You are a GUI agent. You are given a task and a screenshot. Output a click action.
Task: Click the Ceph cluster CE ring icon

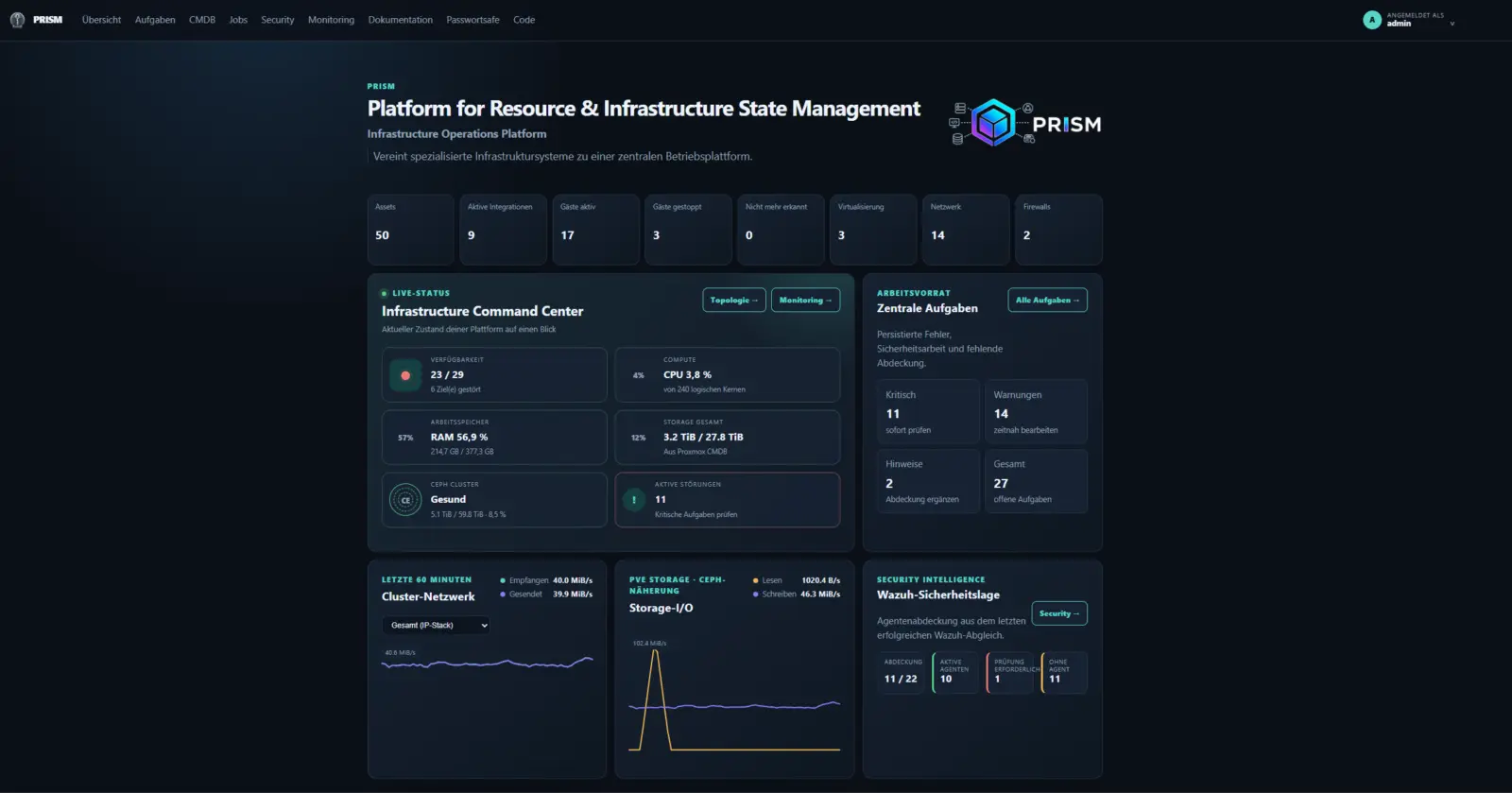pyautogui.click(x=405, y=500)
